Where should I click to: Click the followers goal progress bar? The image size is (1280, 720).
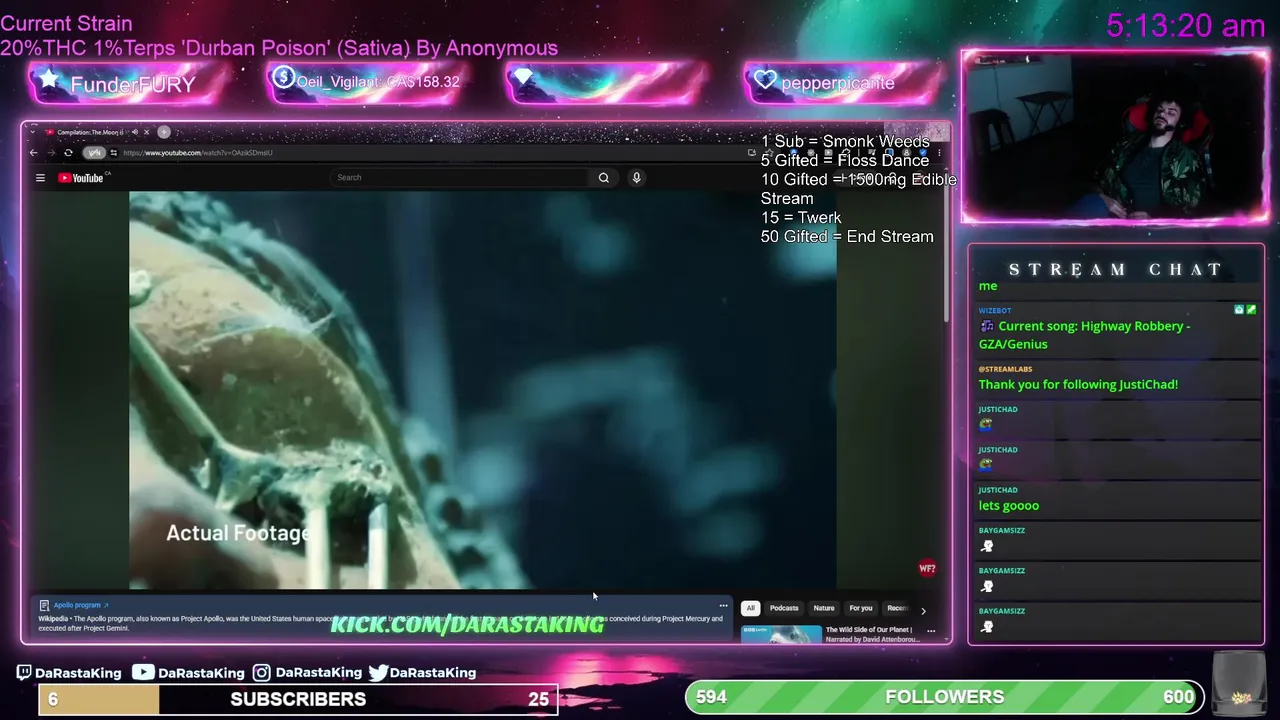coord(945,697)
